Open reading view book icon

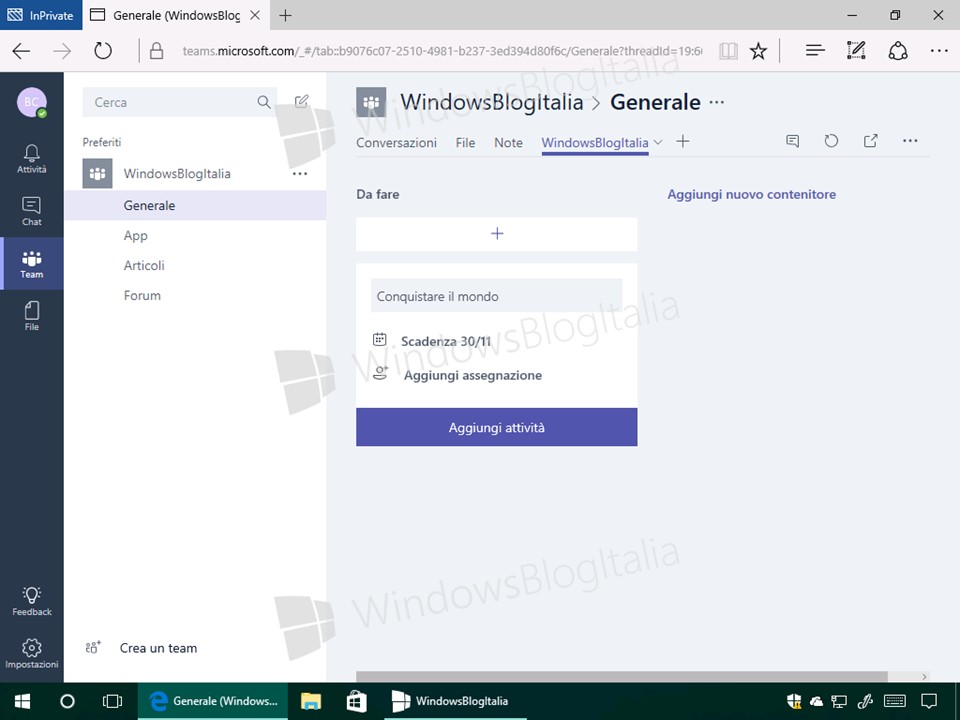[x=728, y=51]
